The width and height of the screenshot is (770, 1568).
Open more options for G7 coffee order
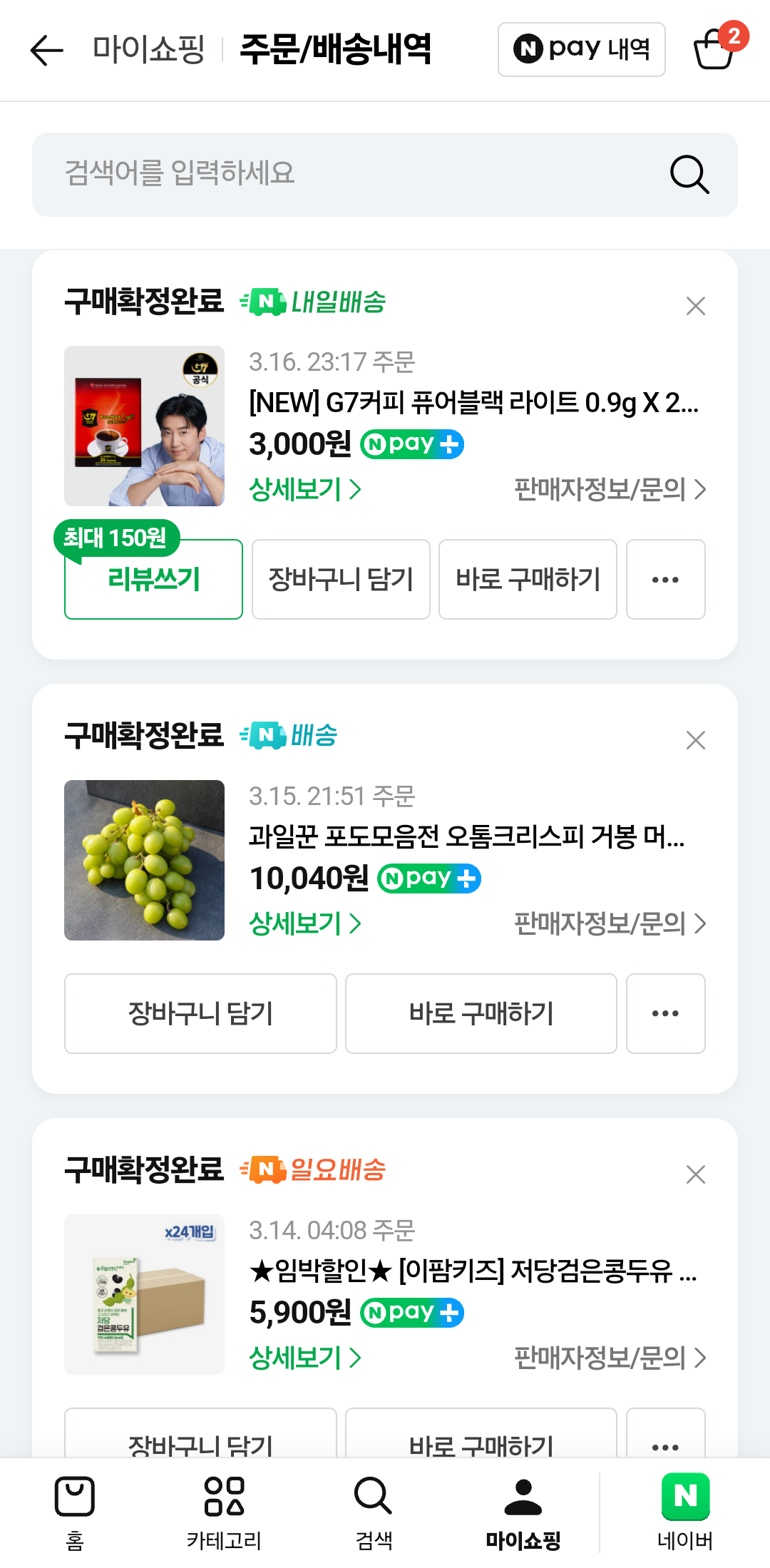[665, 580]
